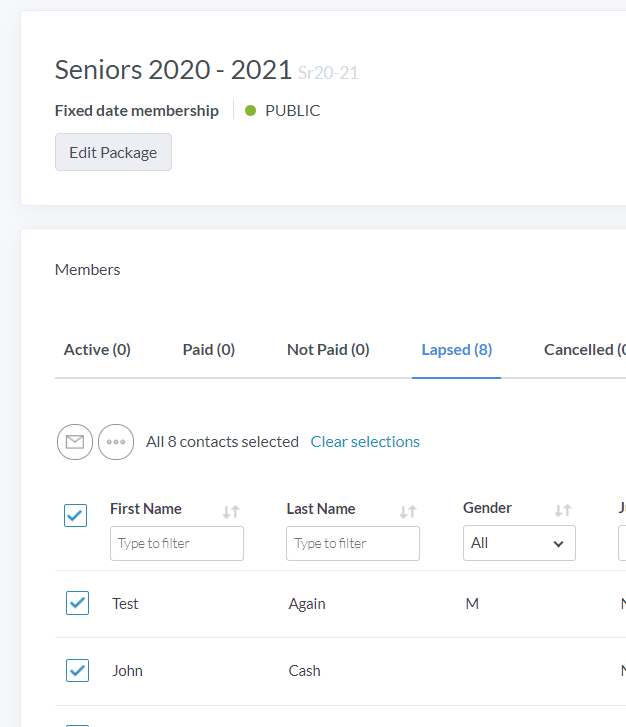Click the Last Name filter field
626x727 pixels.
(x=353, y=543)
